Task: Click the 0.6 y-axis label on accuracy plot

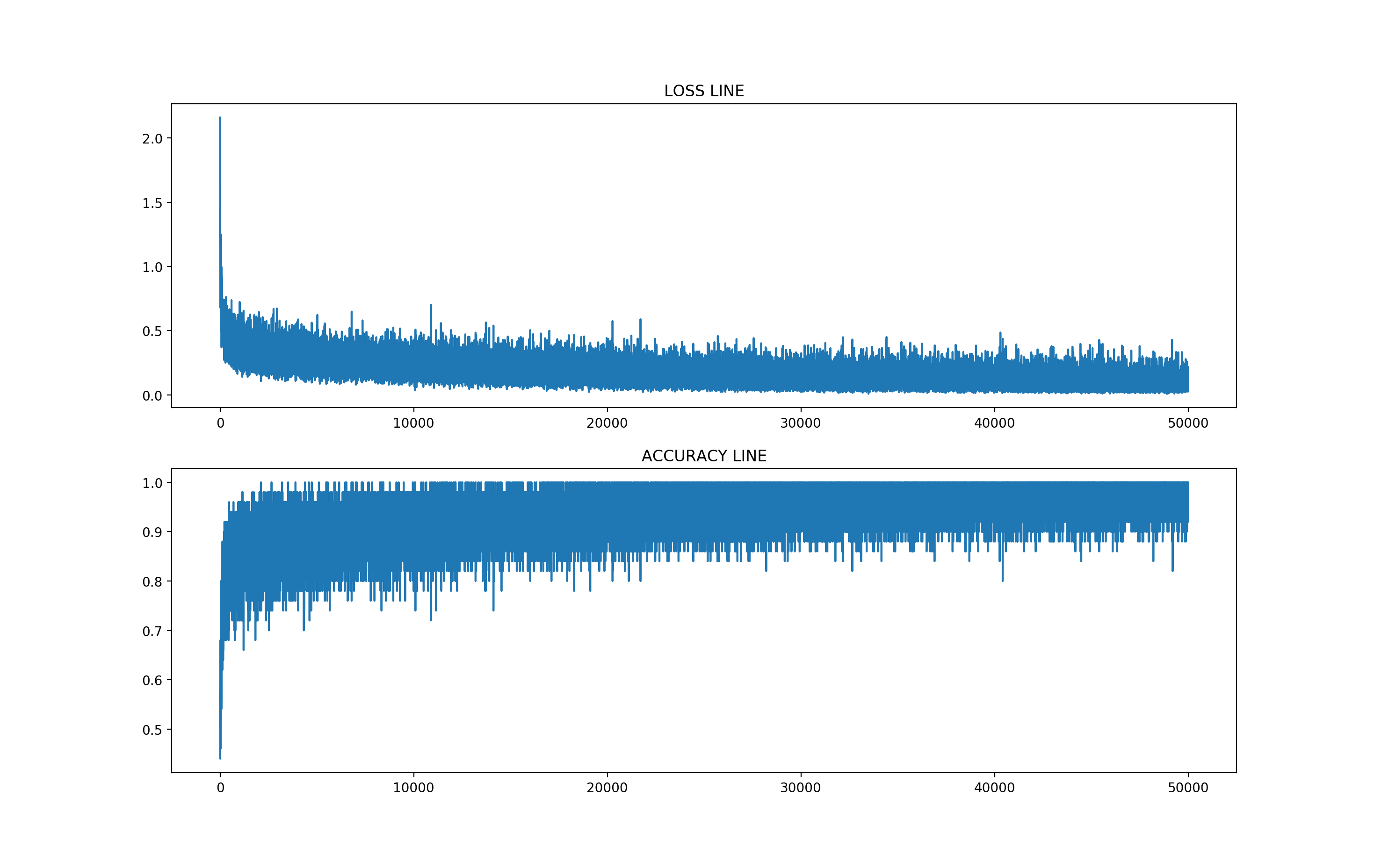Action: (152, 681)
